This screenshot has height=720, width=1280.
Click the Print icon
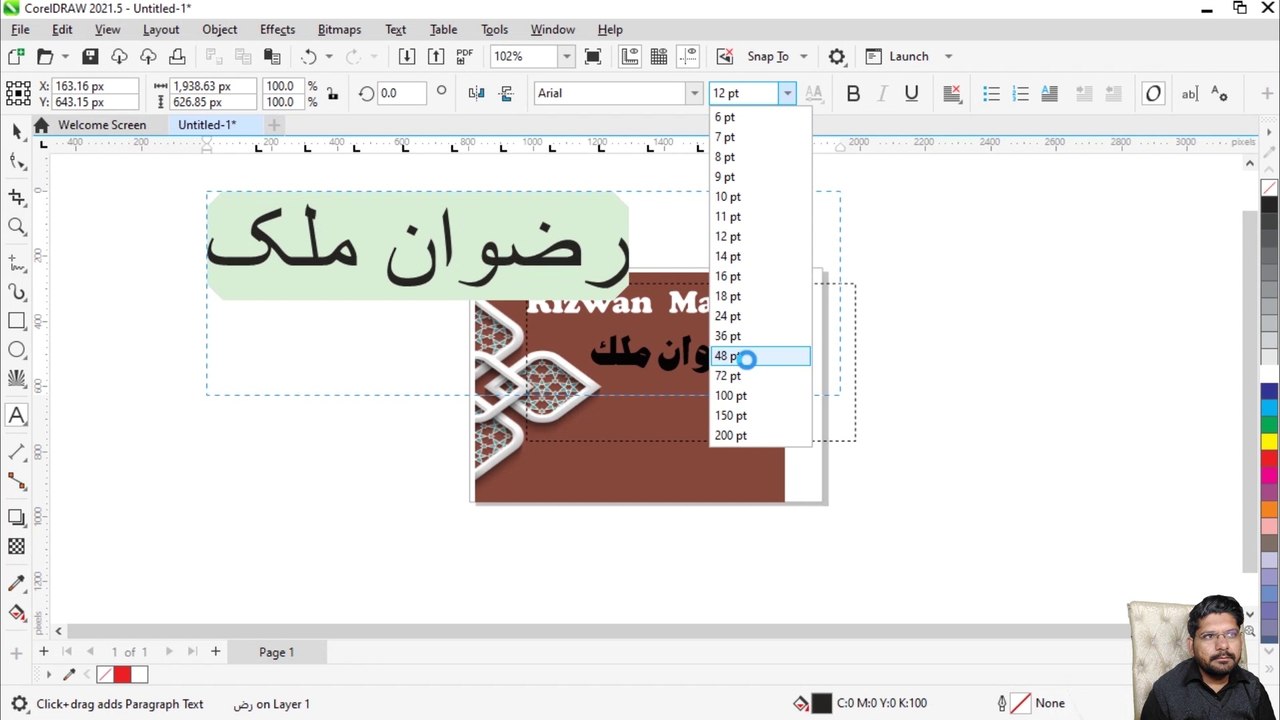pyautogui.click(x=177, y=56)
